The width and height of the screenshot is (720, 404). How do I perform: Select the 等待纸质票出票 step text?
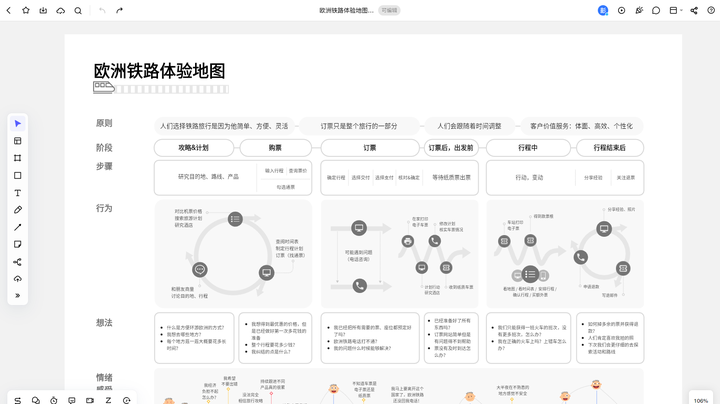point(451,177)
